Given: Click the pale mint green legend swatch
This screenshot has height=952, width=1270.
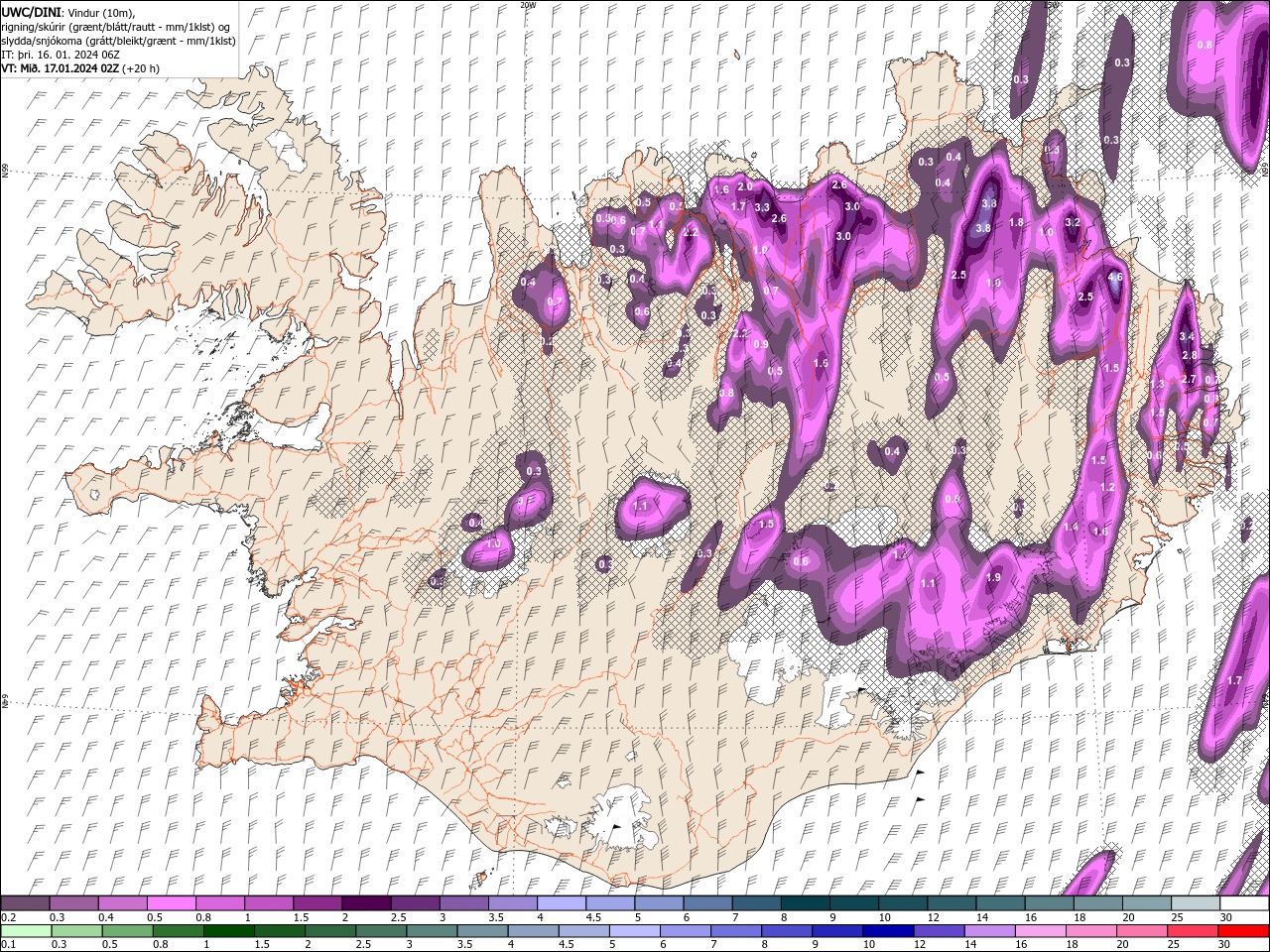Looking at the screenshot, I should 26,930.
